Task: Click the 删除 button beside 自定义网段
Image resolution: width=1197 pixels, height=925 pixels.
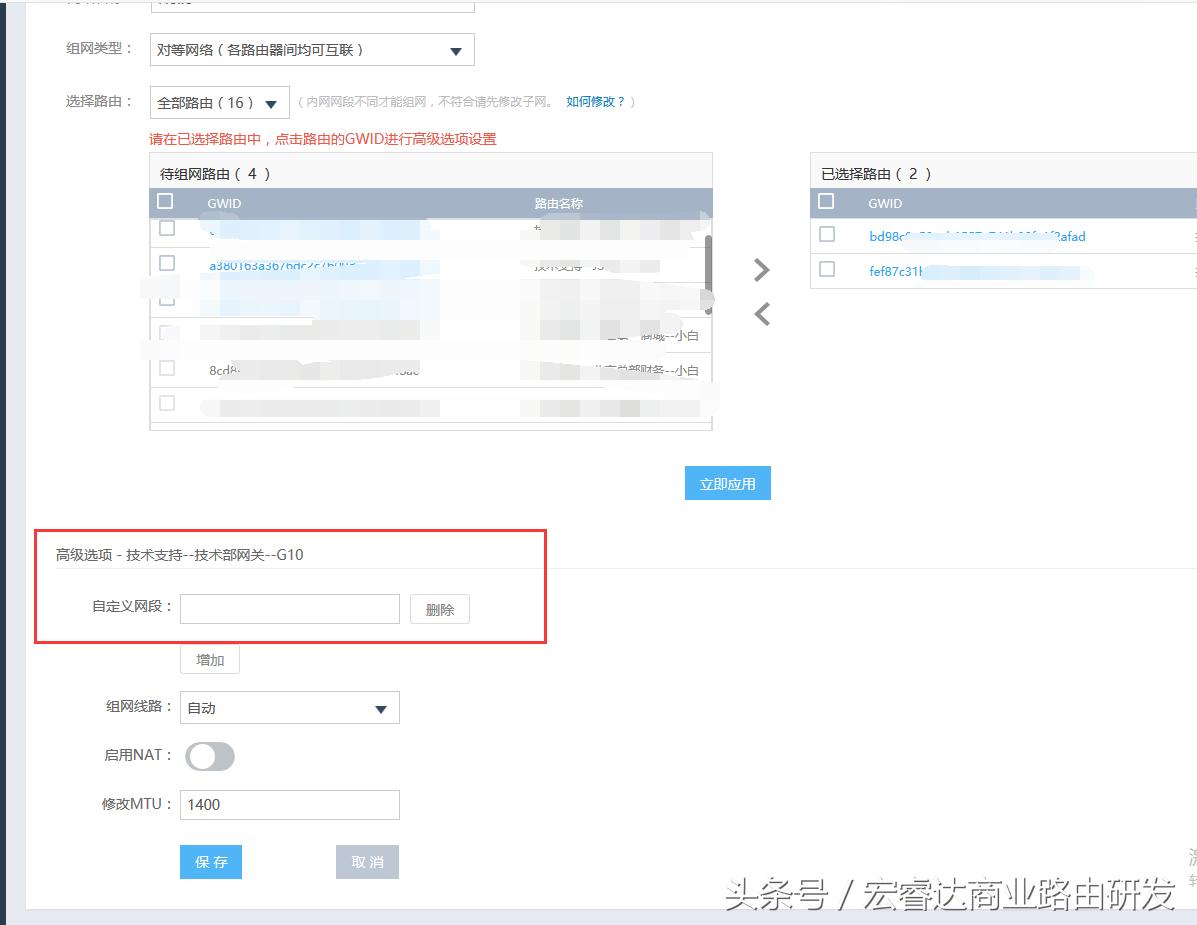Action: point(439,608)
